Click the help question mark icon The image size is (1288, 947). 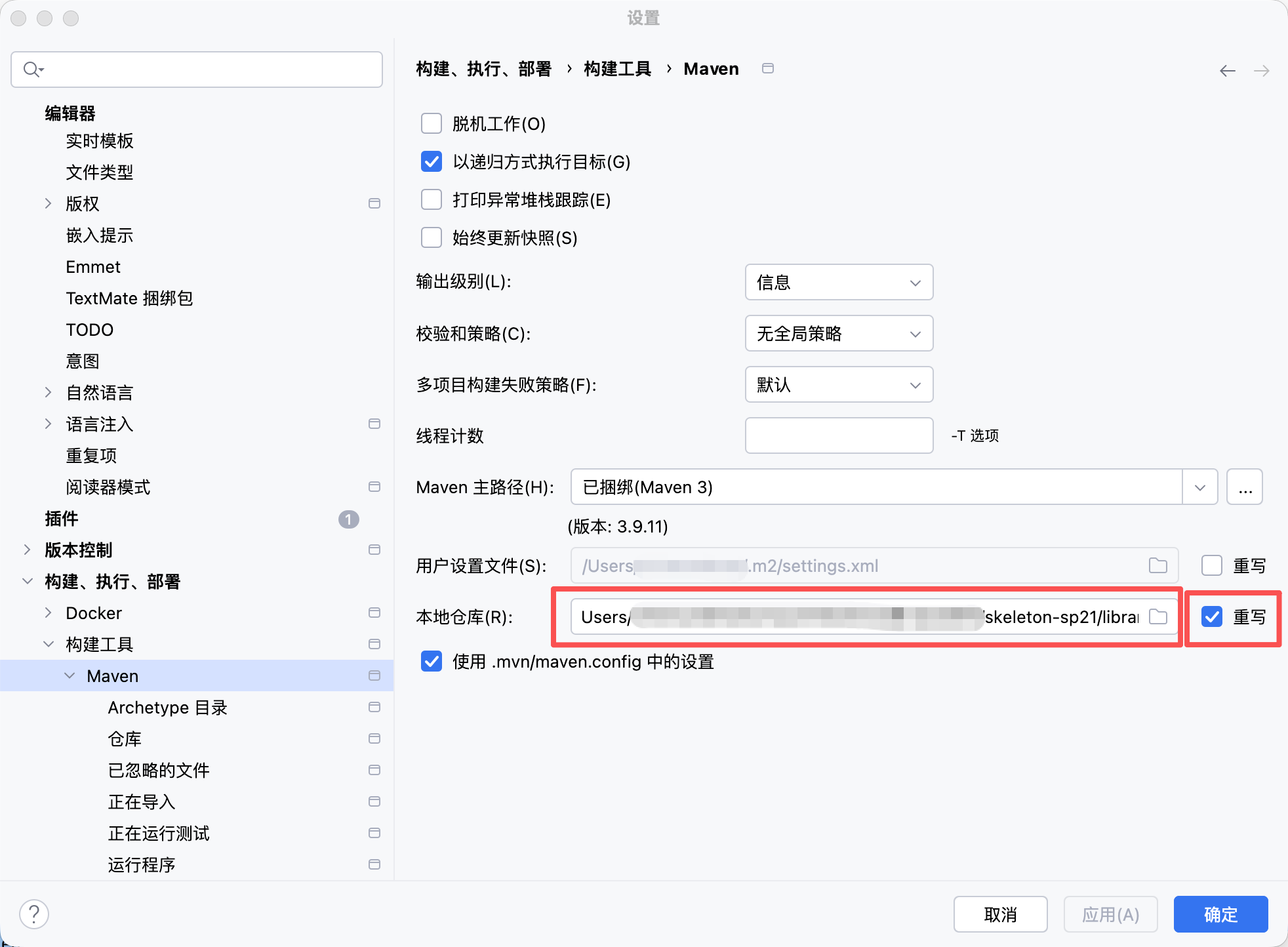pos(34,914)
